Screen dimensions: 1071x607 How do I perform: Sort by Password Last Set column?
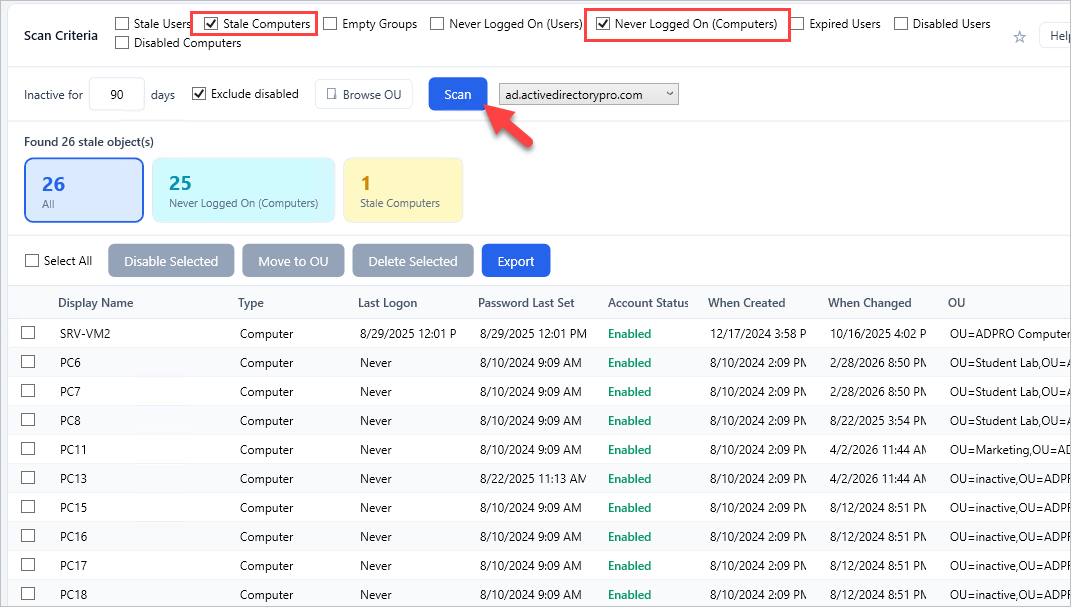526,302
